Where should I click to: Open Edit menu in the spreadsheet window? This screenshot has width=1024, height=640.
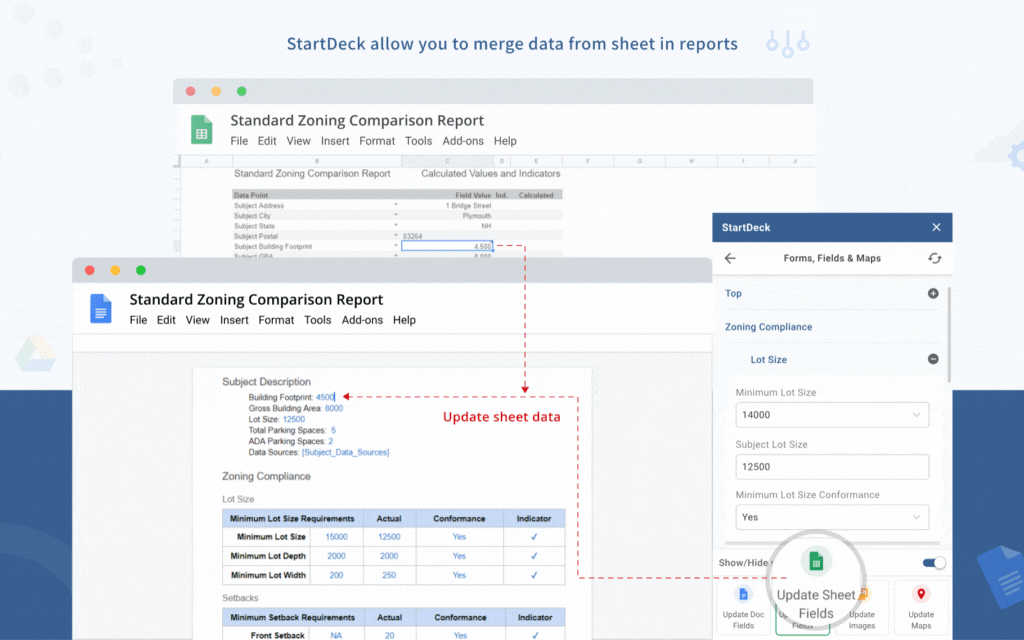266,141
